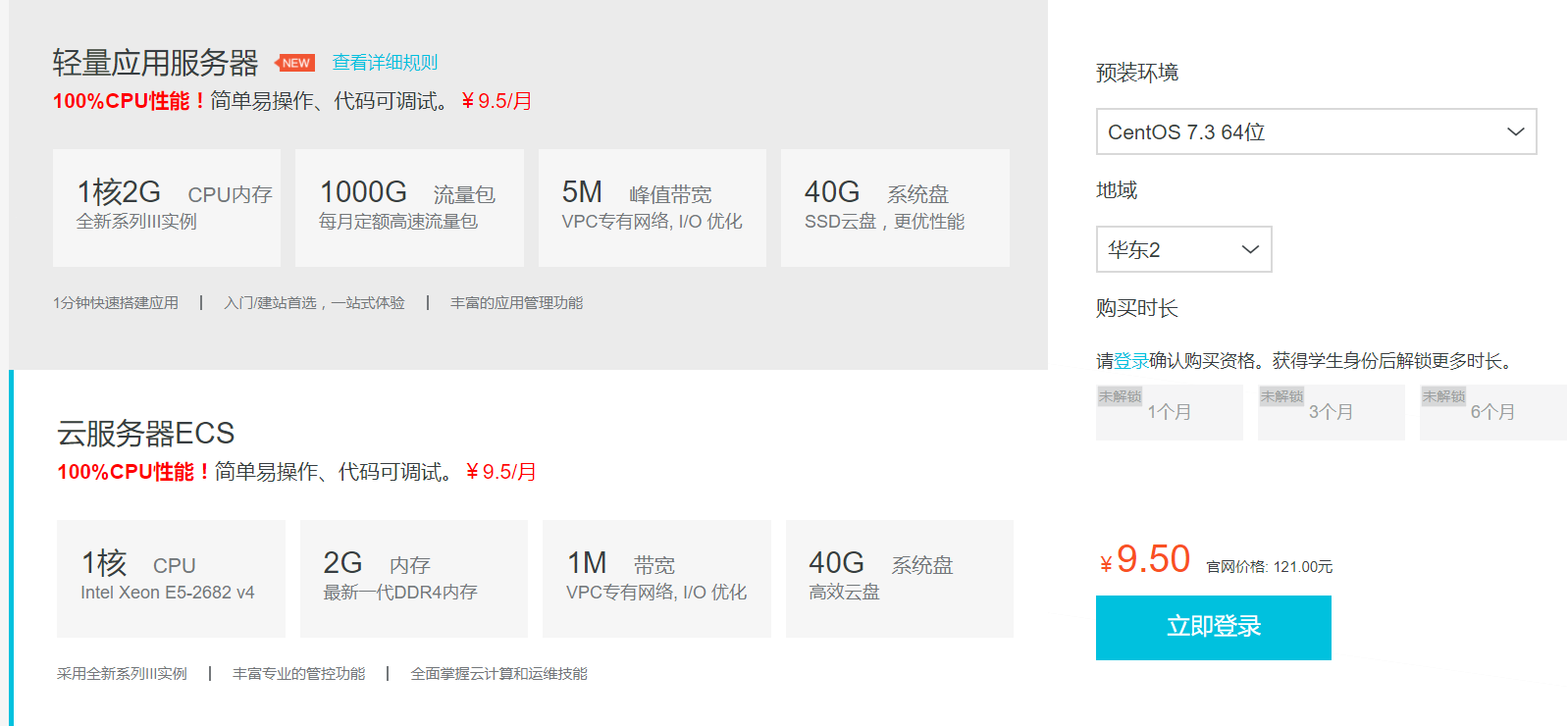
Task: Select the 轻量应用服务器 heading
Action: click(x=155, y=63)
